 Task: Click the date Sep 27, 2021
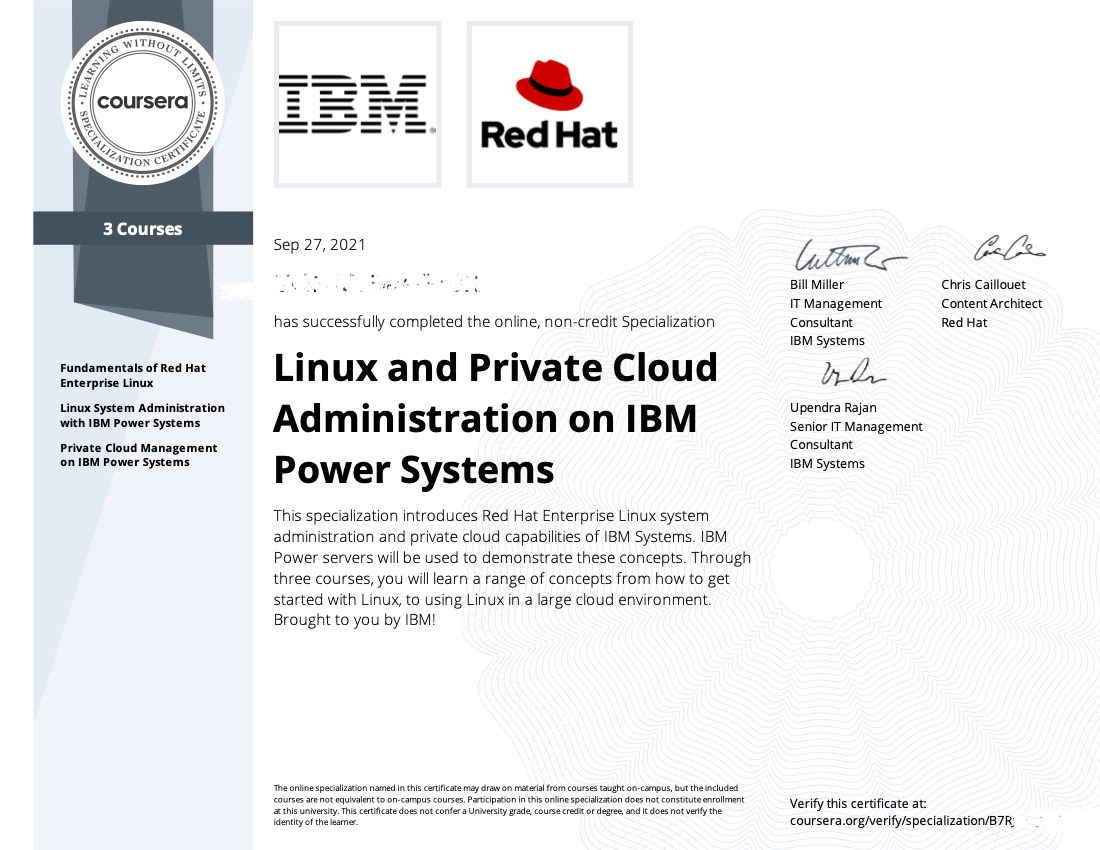tap(320, 244)
